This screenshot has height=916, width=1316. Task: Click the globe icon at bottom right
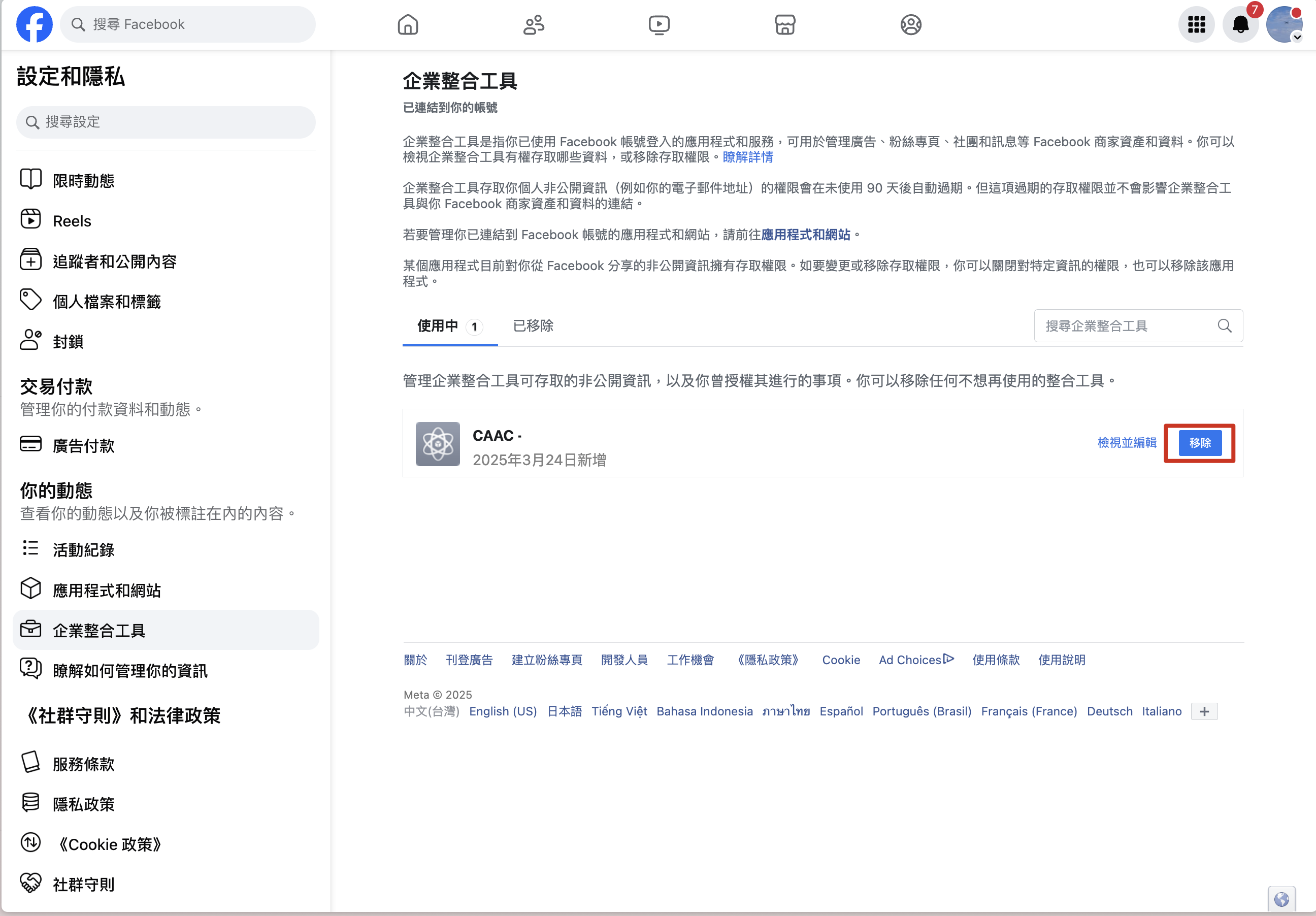pyautogui.click(x=1281, y=899)
